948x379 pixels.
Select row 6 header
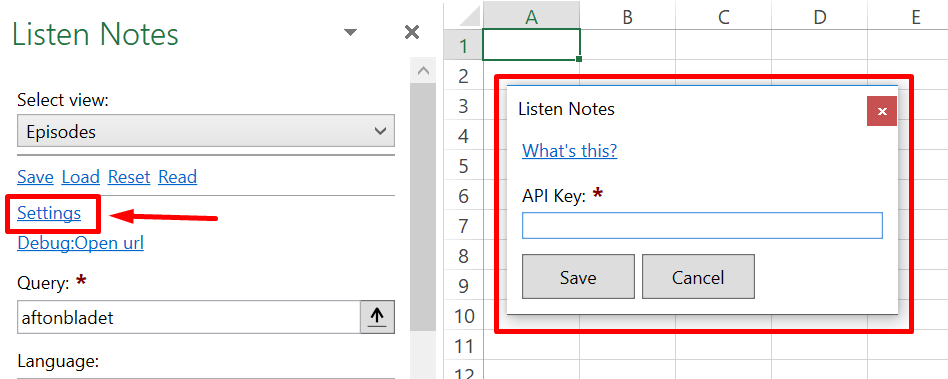click(x=464, y=196)
